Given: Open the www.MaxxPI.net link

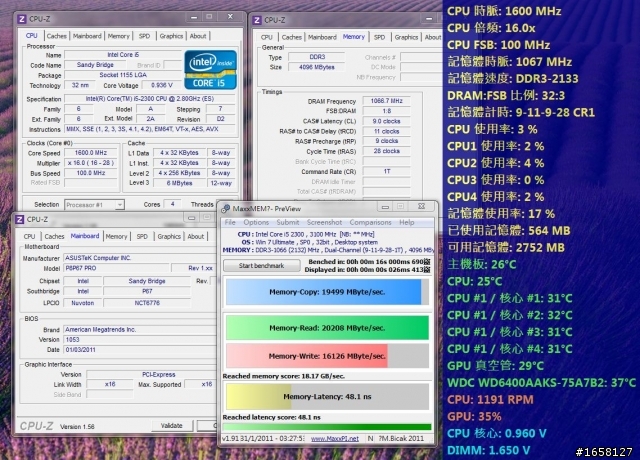Looking at the screenshot, I should (335, 438).
